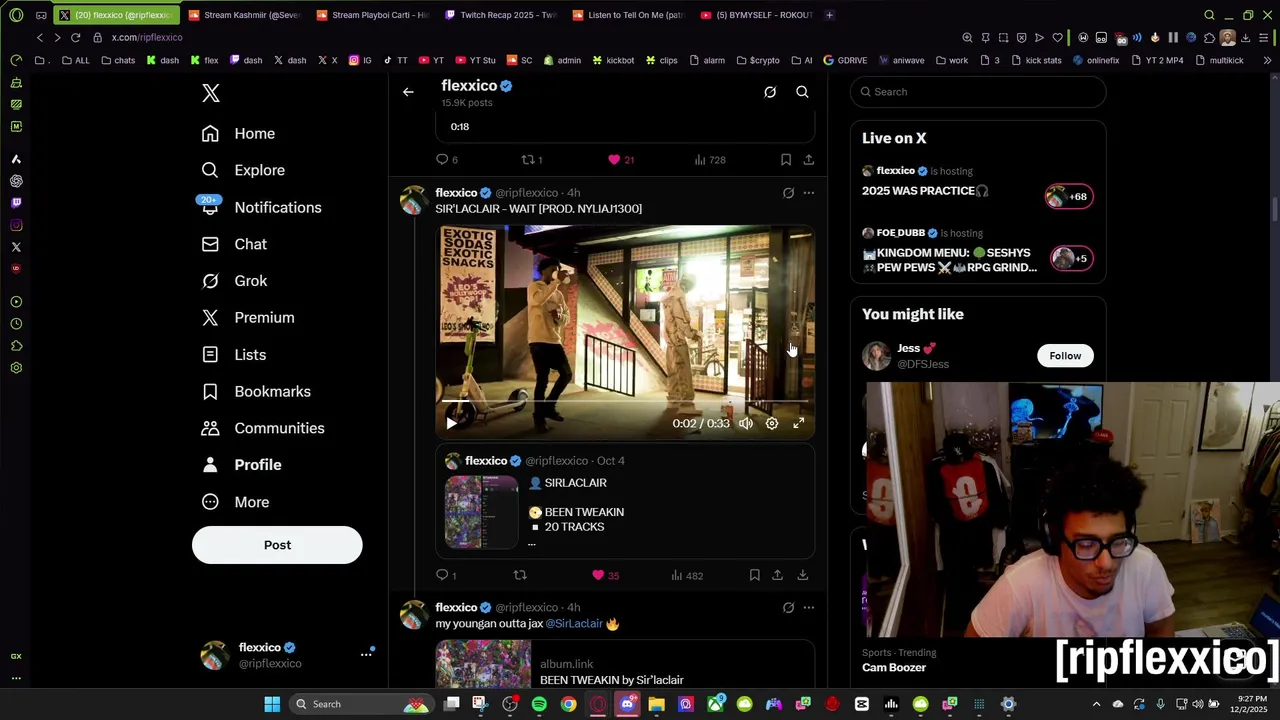Switch to Twitch Recap 2025 tab
This screenshot has height=720, width=1280.
tap(500, 15)
